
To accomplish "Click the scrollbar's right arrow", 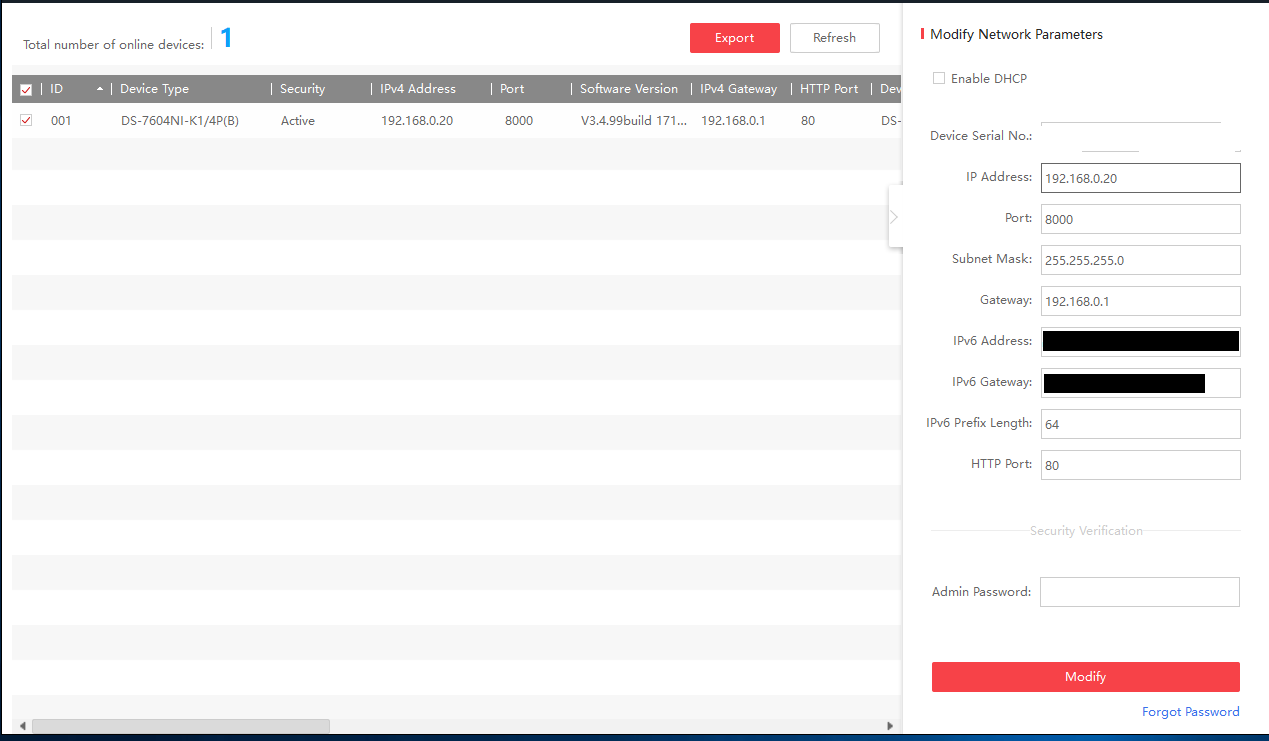I will point(890,725).
